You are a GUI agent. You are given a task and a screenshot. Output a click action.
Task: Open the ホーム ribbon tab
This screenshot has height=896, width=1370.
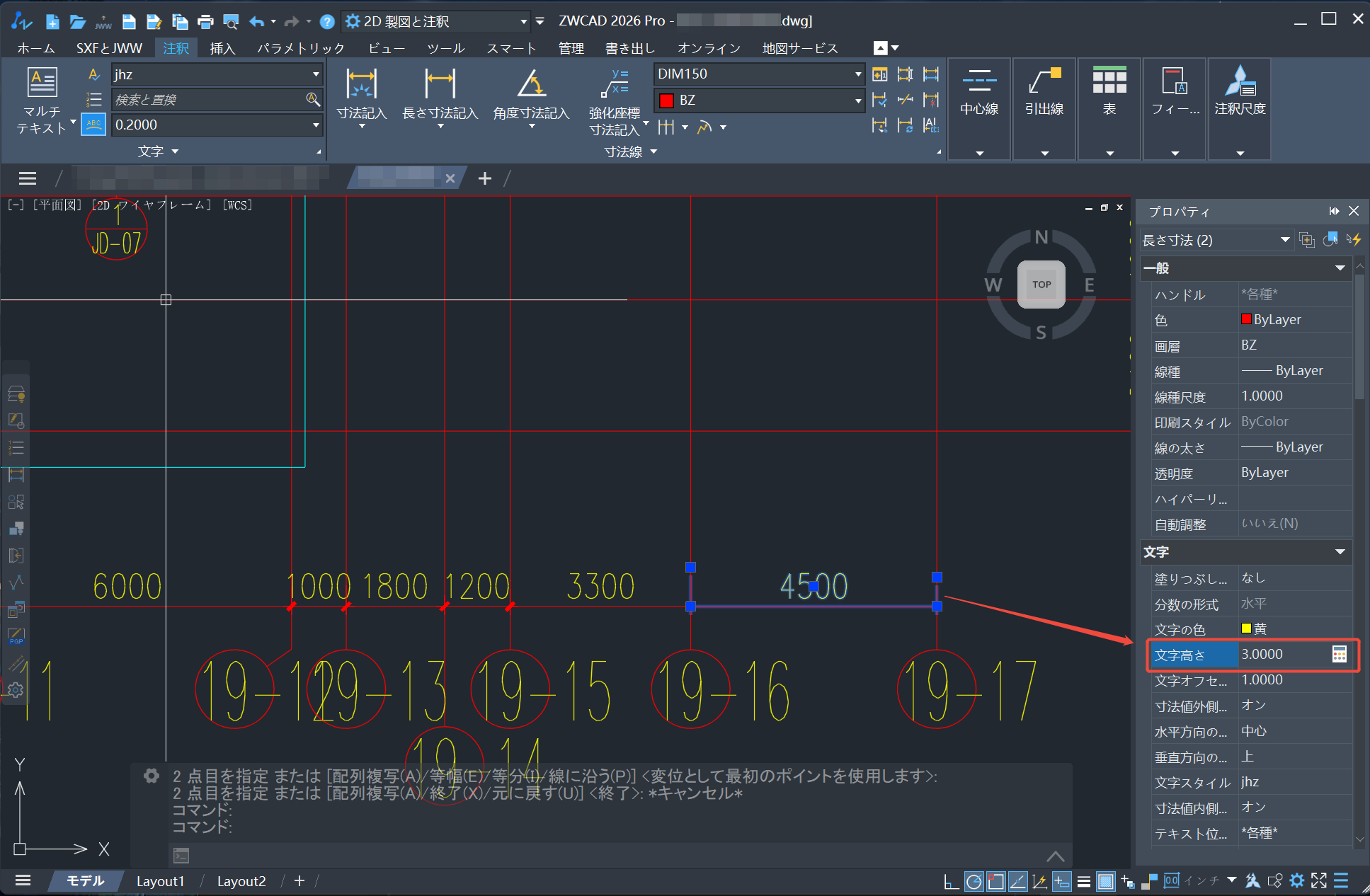pos(36,48)
